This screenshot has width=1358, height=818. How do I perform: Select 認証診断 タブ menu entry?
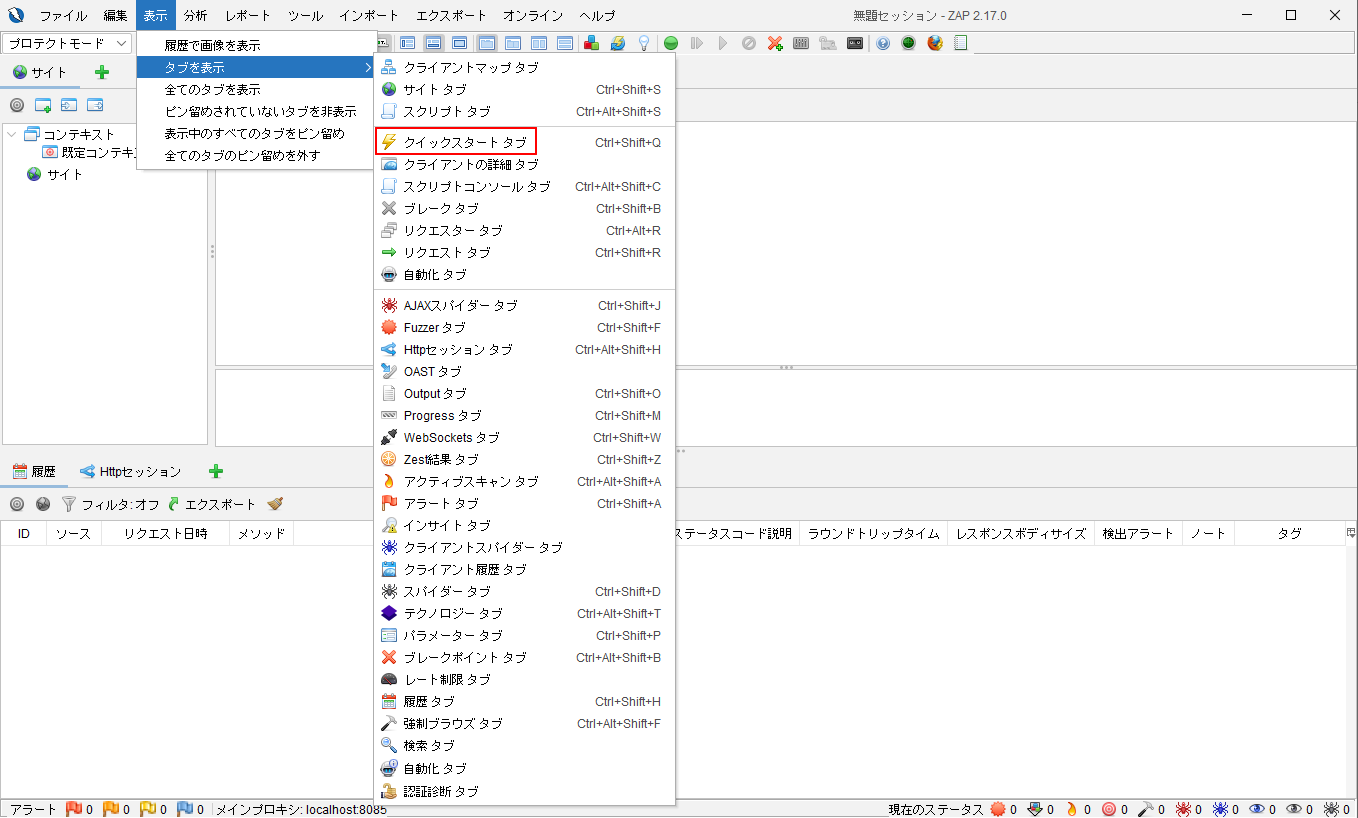point(525,791)
